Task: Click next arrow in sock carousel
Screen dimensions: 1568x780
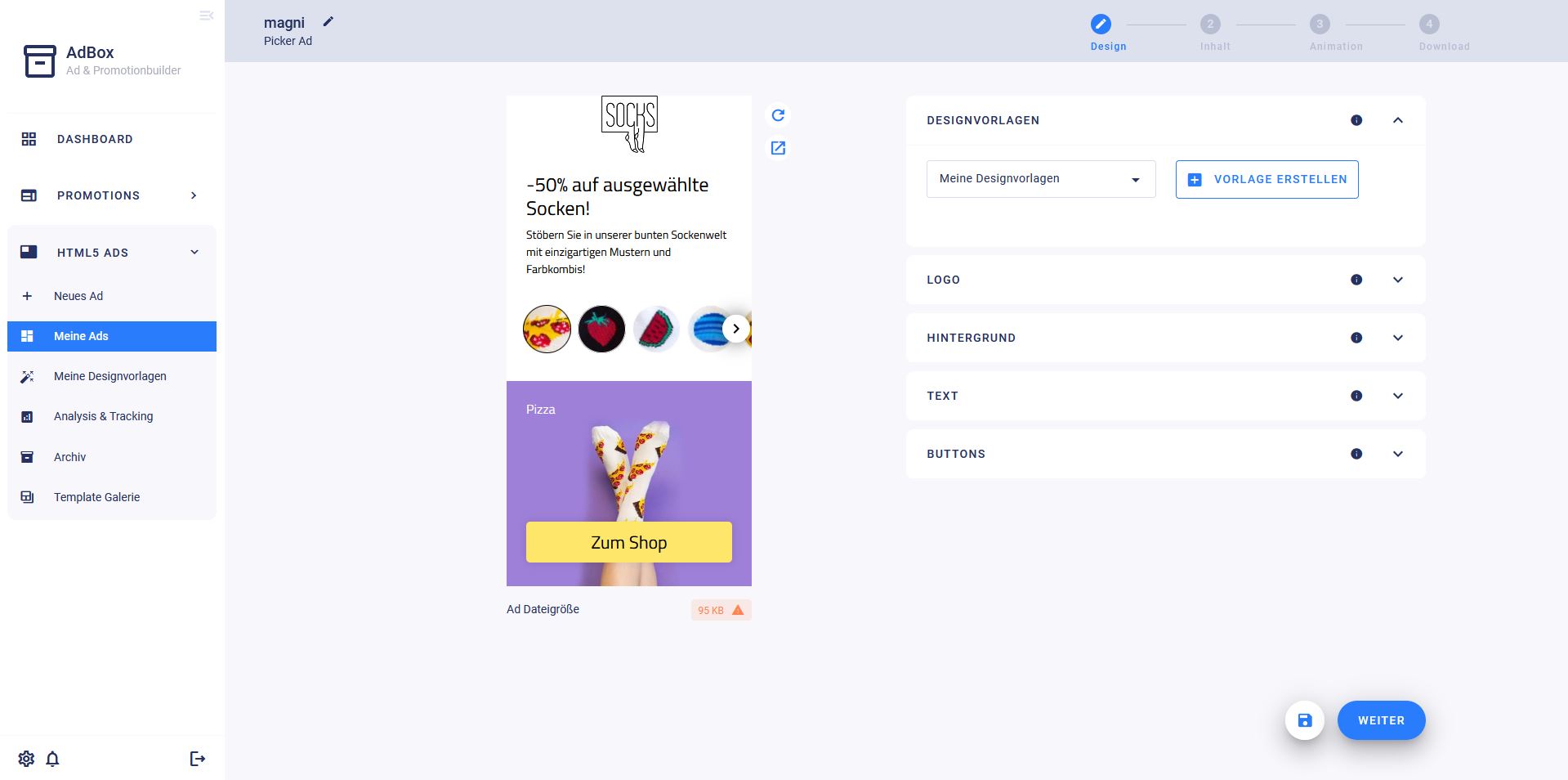Action: 736,329
